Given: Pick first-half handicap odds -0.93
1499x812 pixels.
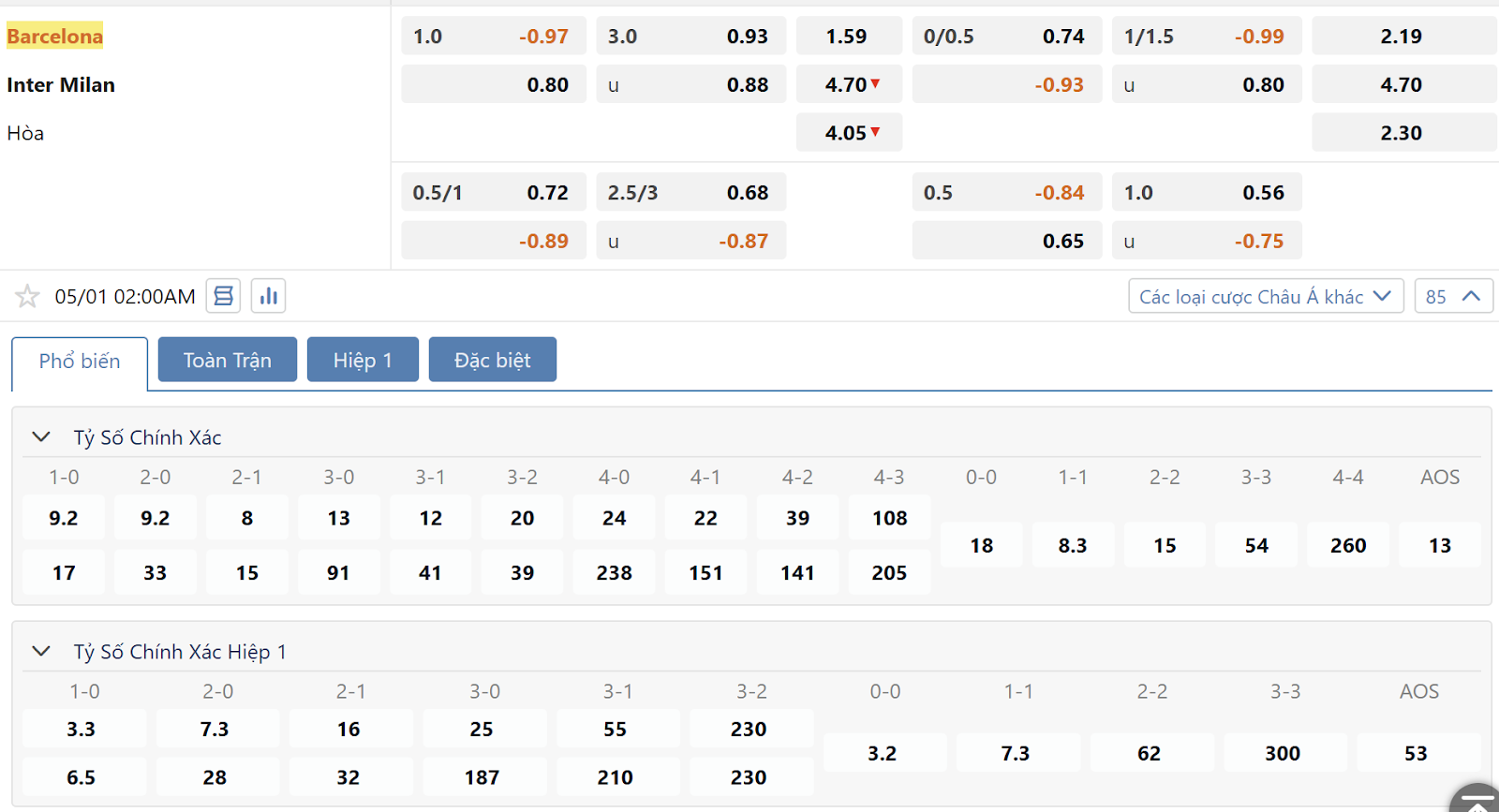Looking at the screenshot, I should [1007, 84].
